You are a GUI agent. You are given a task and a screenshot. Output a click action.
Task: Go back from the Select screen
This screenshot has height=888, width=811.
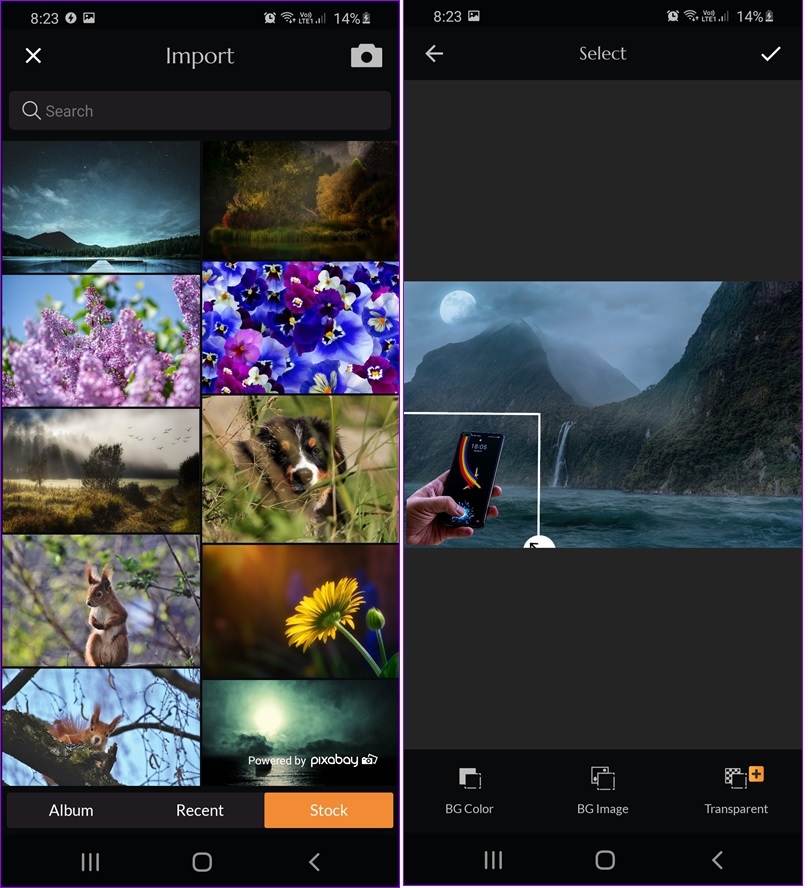point(434,54)
